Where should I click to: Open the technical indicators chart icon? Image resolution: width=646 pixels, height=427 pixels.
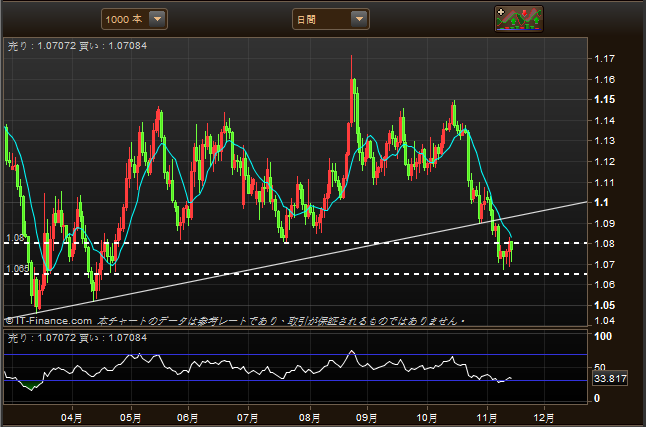519,19
